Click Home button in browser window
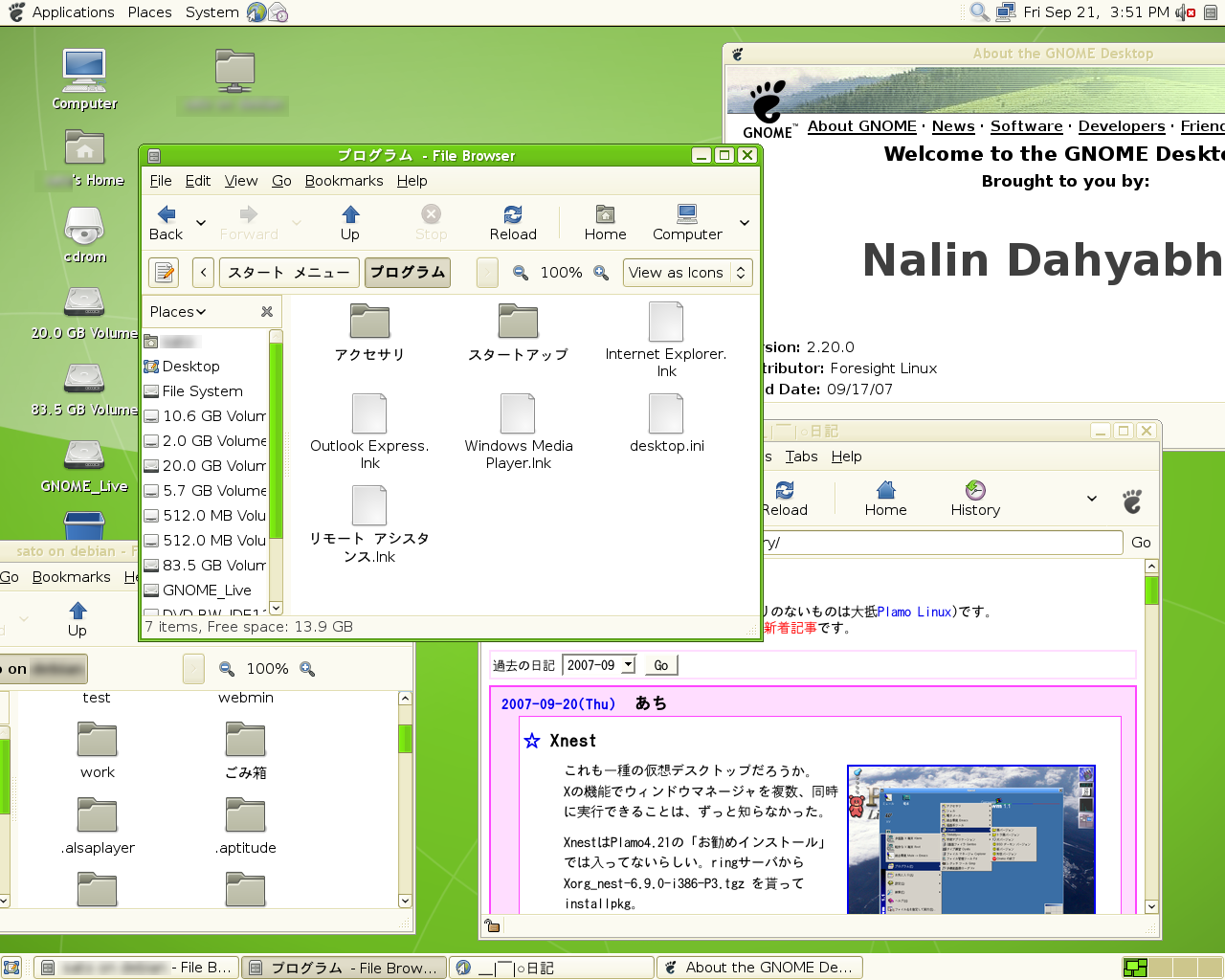The height and width of the screenshot is (980, 1225). point(885,499)
